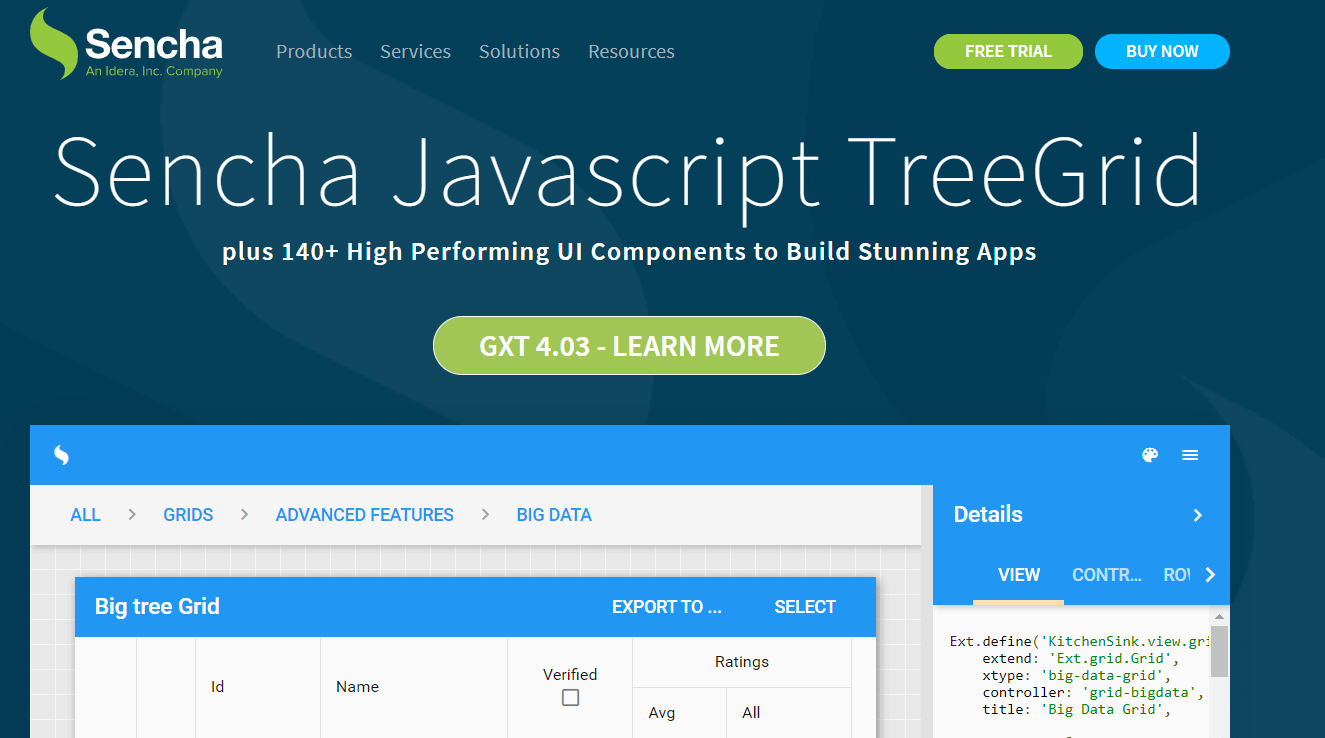Viewport: 1325px width, 738px height.
Task: Click EXPORT TO ... button
Action: (667, 607)
